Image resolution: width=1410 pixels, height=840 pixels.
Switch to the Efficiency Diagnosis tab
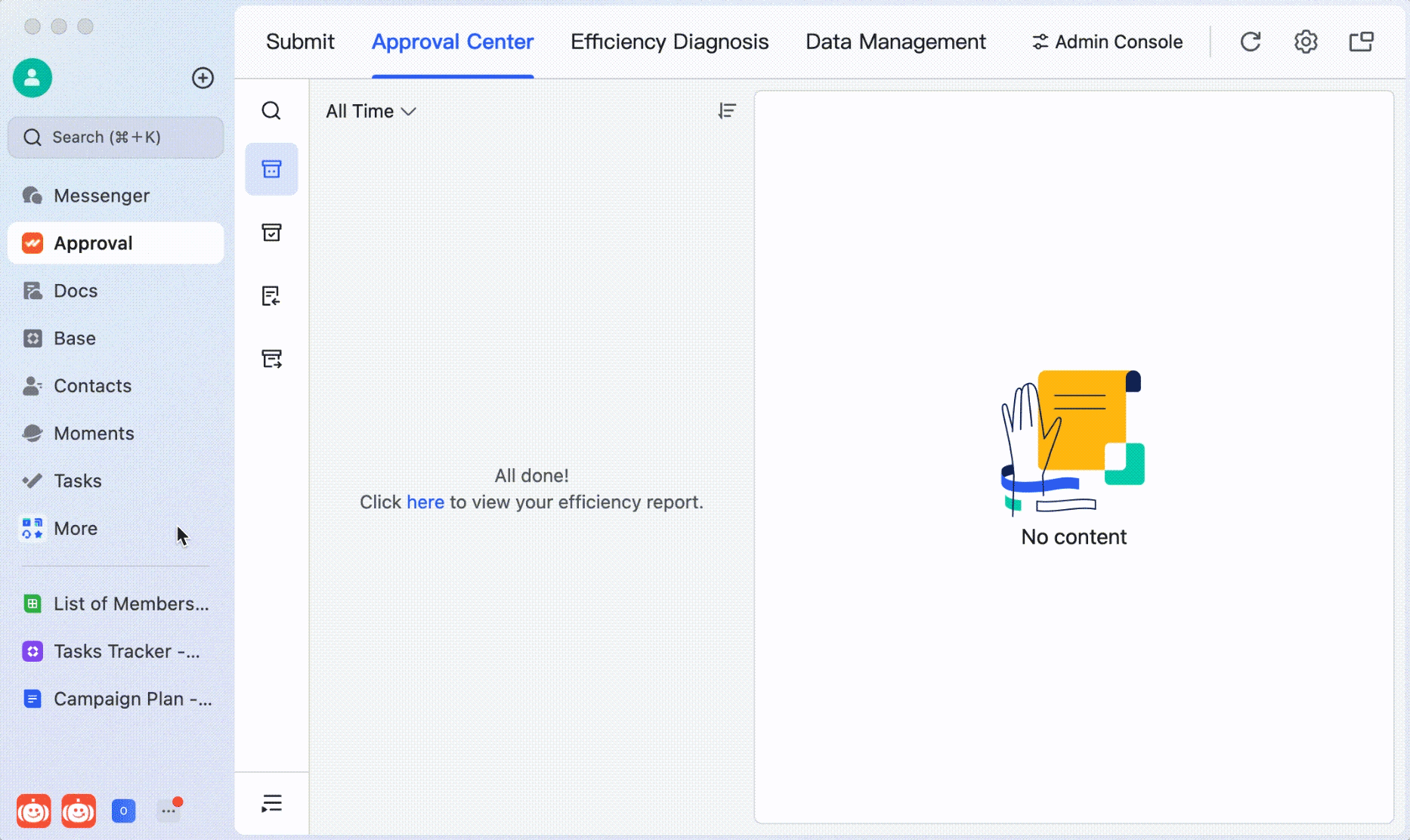click(x=669, y=42)
